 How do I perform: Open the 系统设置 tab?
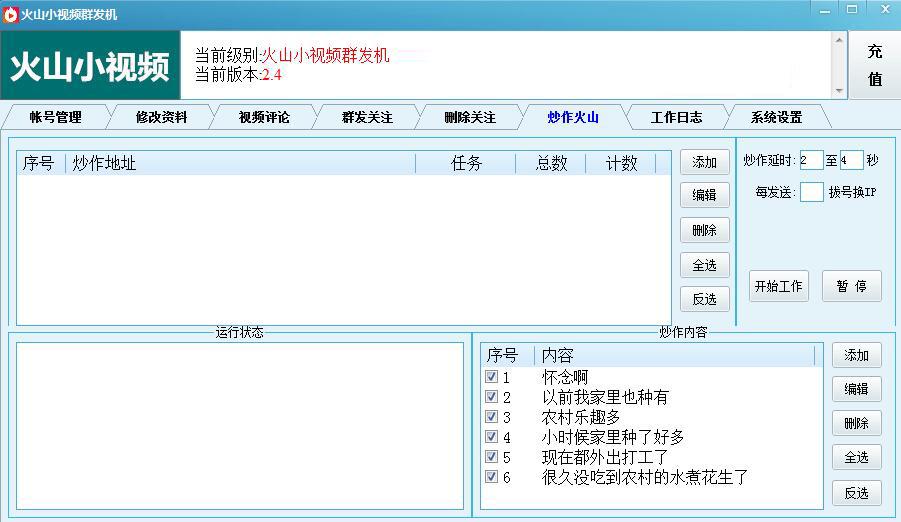coord(776,117)
